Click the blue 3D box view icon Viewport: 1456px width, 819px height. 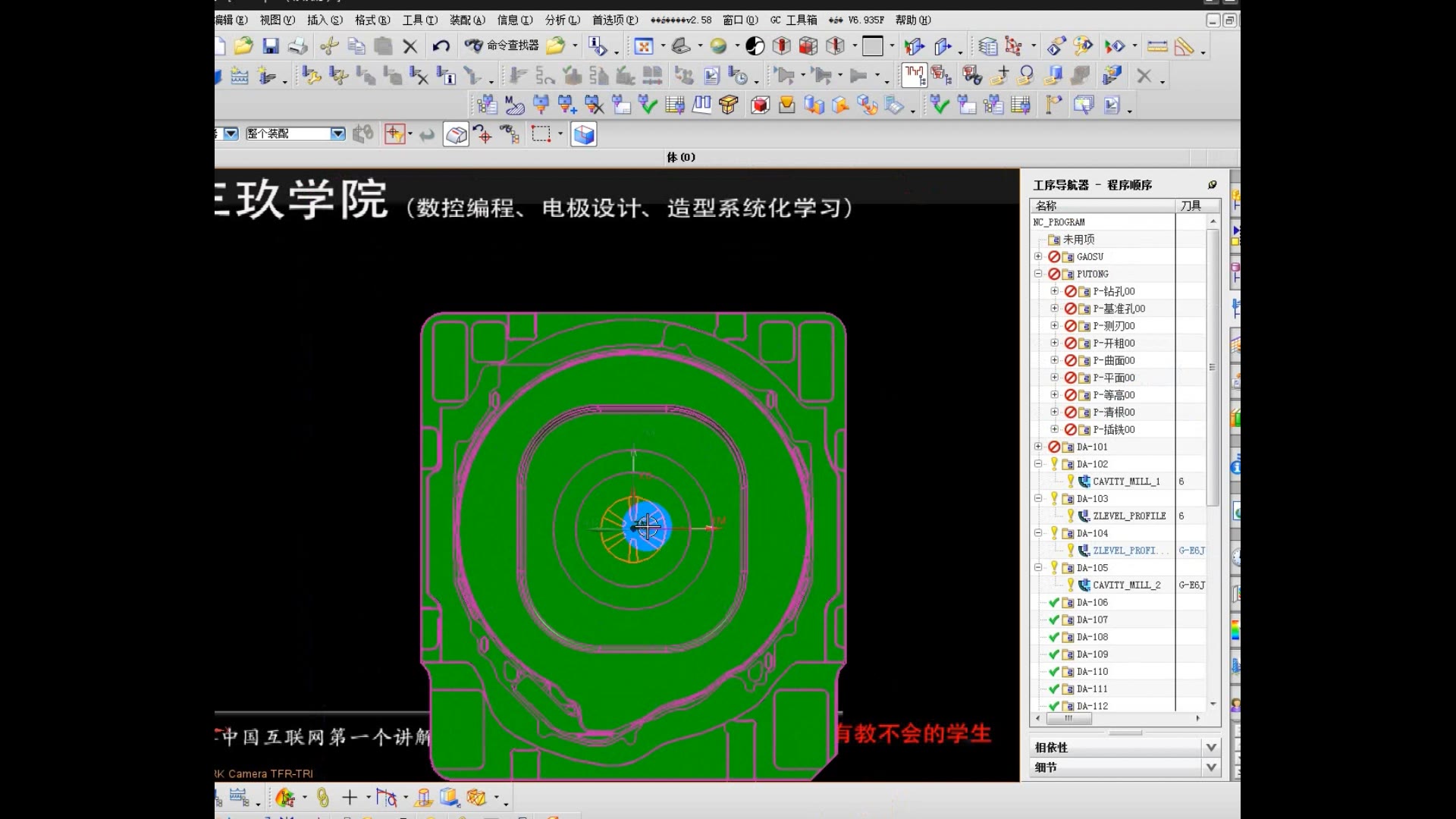click(x=584, y=134)
